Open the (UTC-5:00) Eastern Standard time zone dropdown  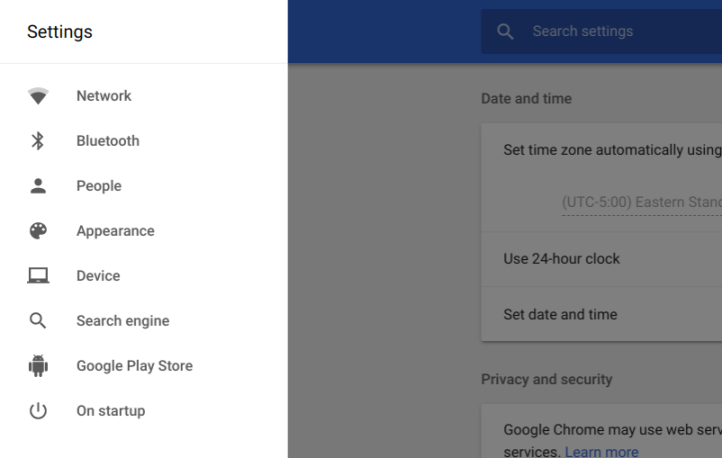pos(641,202)
